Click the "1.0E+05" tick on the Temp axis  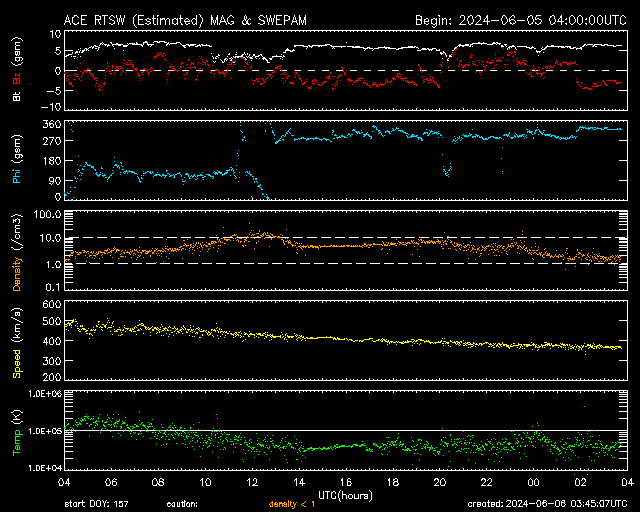coord(45,431)
